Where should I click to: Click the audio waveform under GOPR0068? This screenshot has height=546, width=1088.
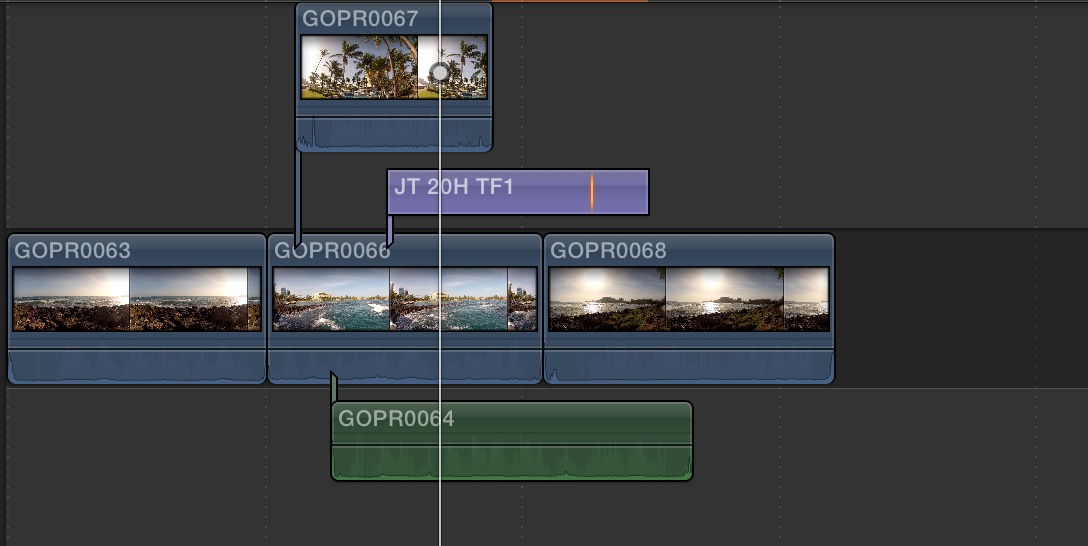688,367
